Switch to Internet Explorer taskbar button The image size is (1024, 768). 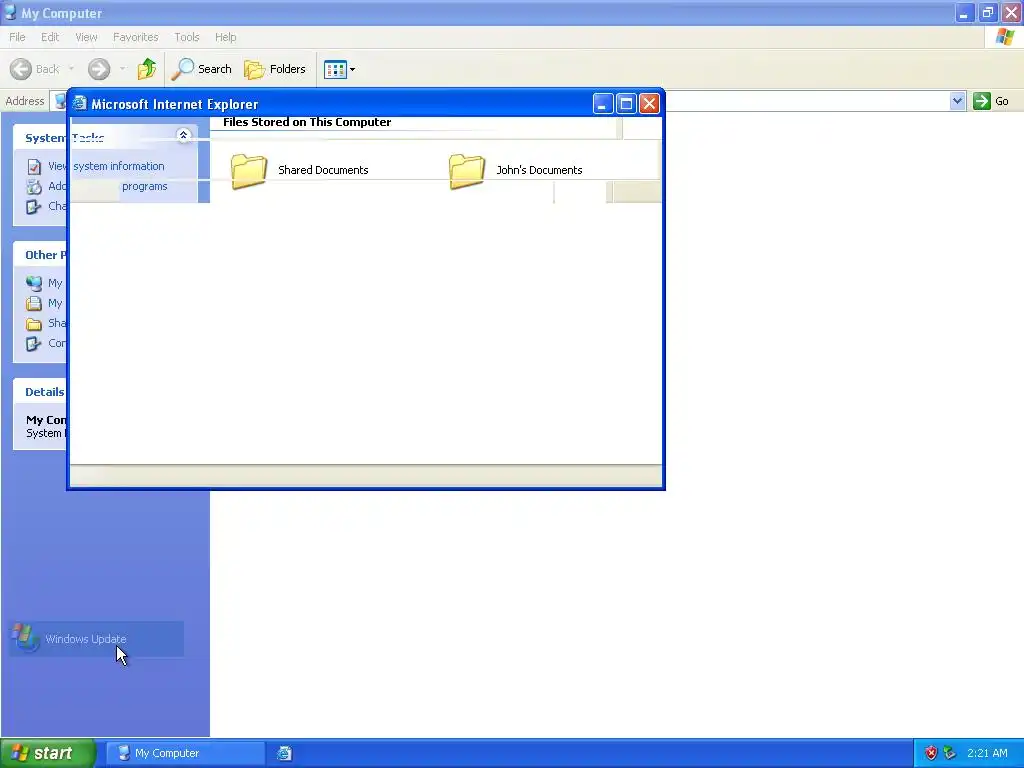click(284, 753)
